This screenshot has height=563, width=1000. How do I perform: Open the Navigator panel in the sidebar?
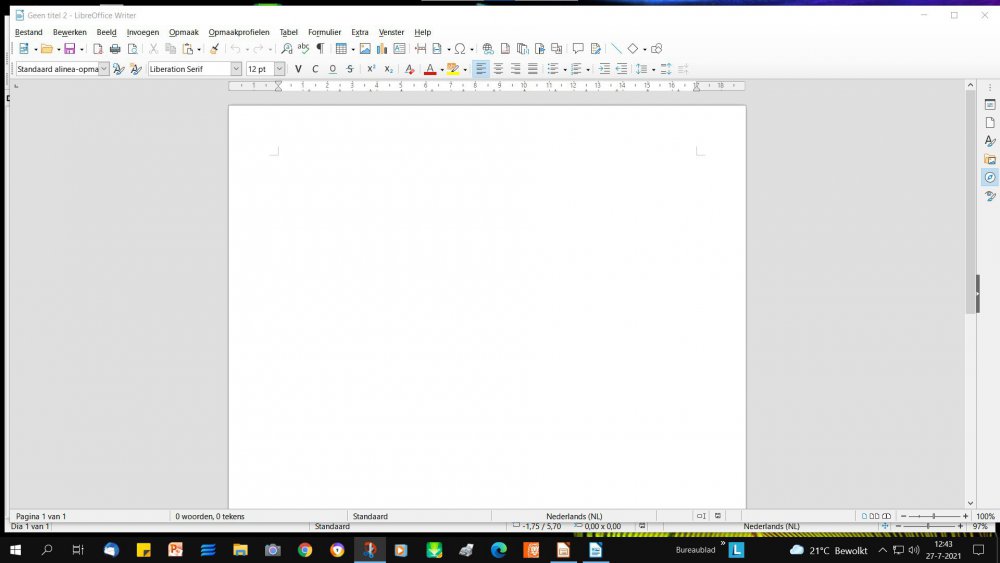point(990,177)
